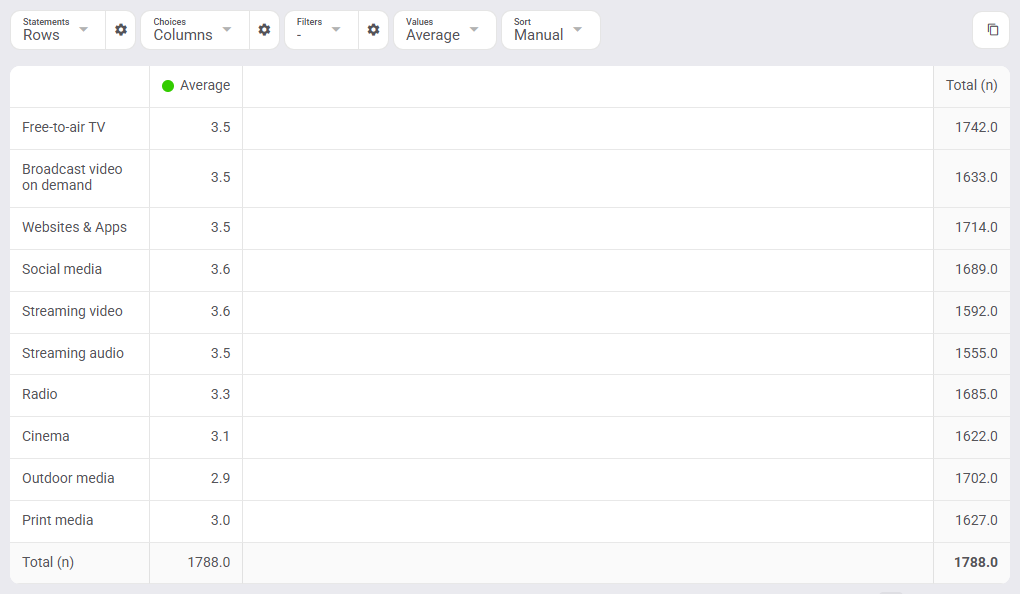Open the Sort Manual dropdown

click(x=550, y=30)
